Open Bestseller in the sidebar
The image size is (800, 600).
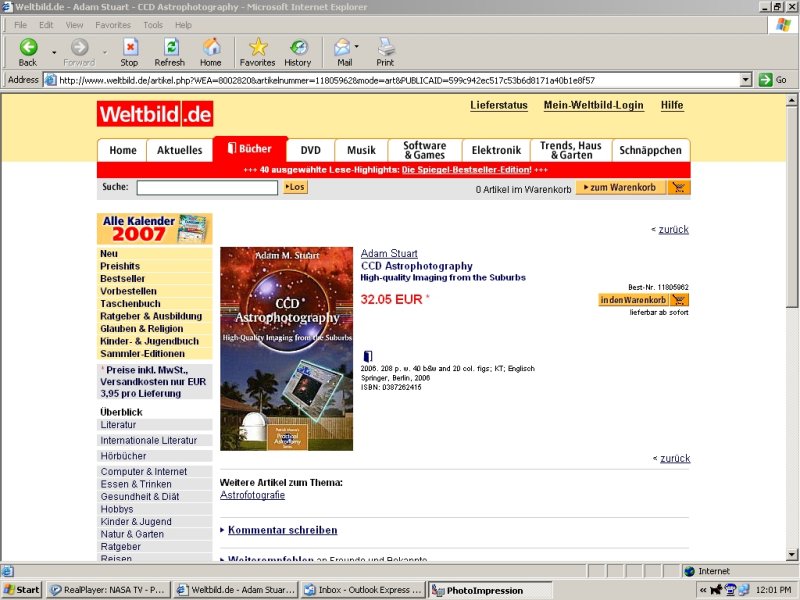point(122,279)
